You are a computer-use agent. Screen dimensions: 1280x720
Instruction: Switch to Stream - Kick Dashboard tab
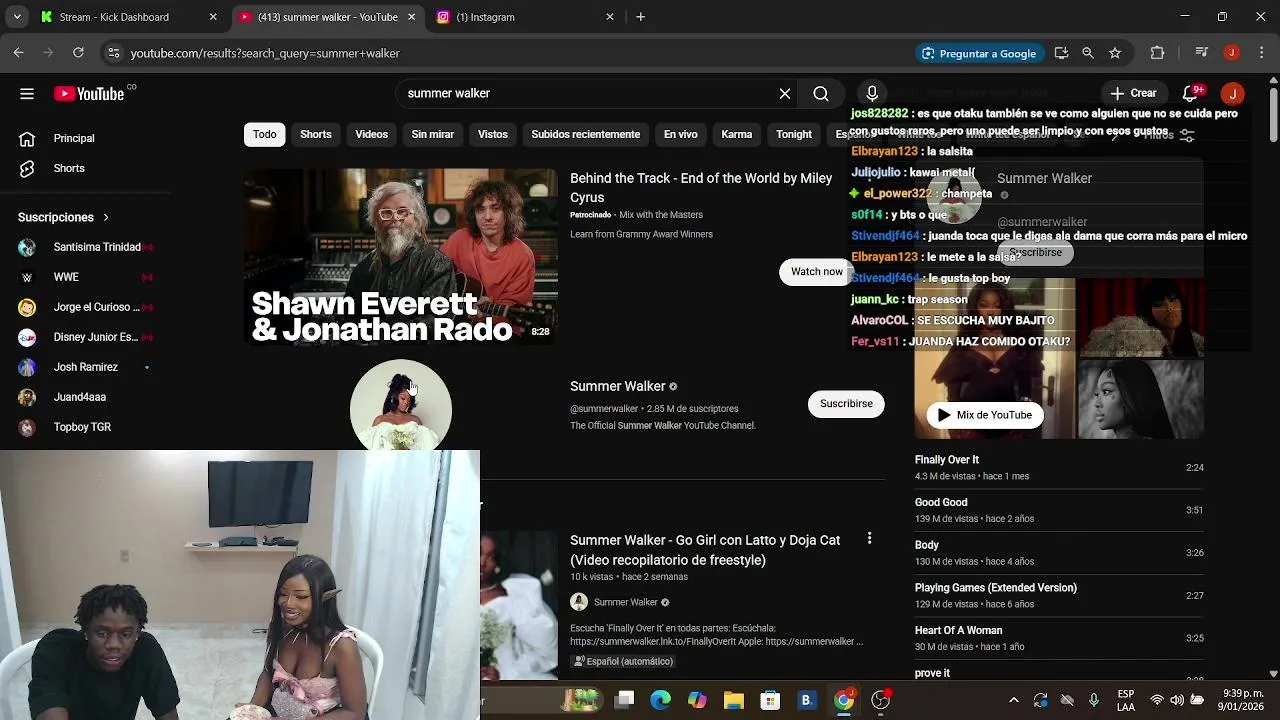129,17
